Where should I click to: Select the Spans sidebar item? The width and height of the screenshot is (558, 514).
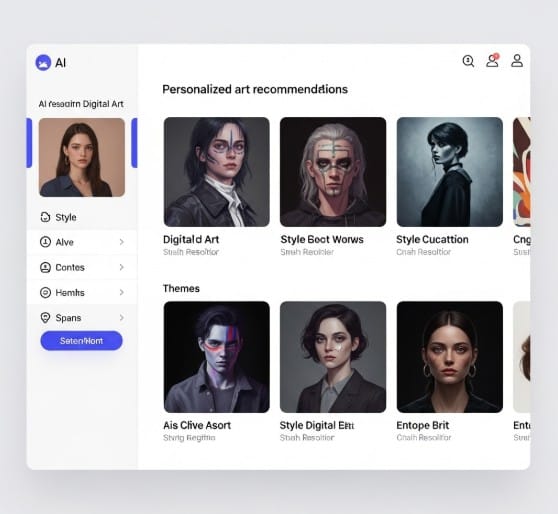coord(82,318)
